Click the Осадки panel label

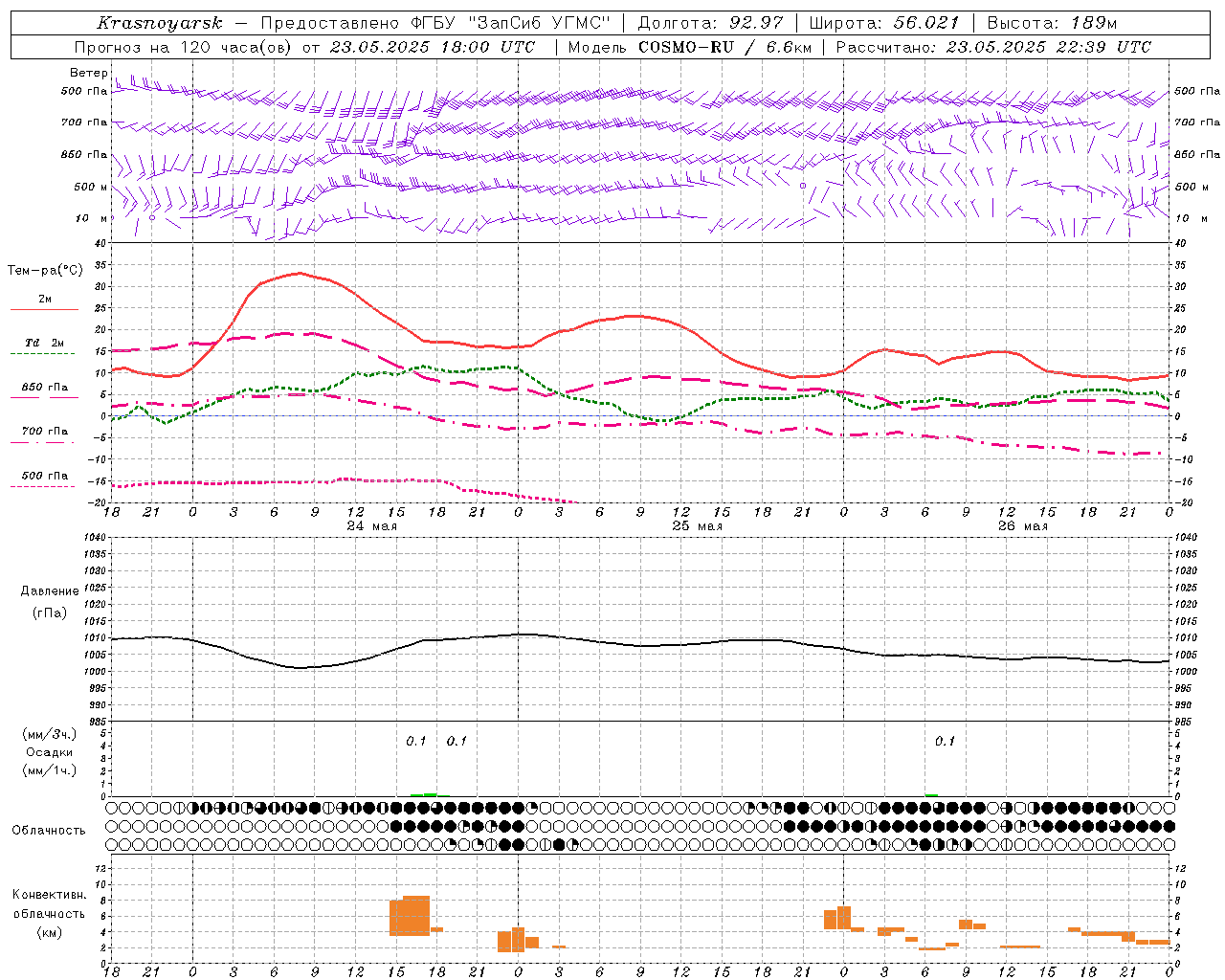50,752
